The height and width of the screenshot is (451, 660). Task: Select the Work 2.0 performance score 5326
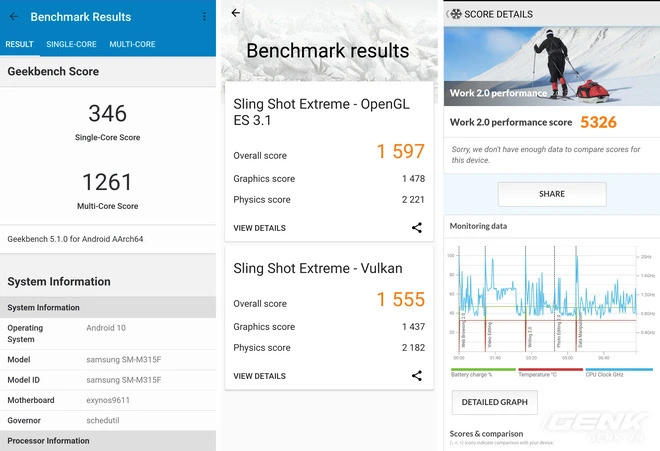click(x=597, y=122)
